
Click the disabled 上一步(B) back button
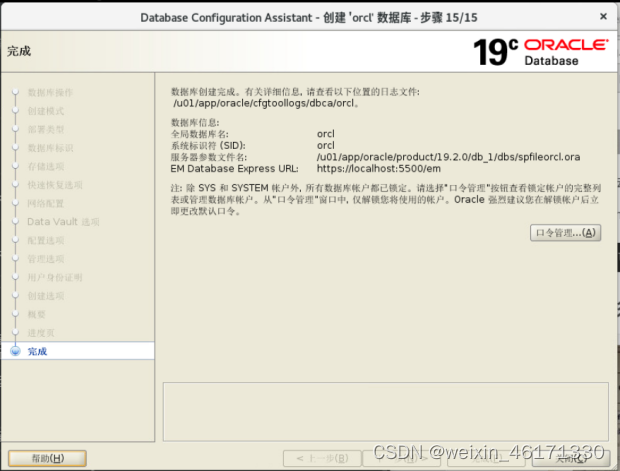point(322,458)
